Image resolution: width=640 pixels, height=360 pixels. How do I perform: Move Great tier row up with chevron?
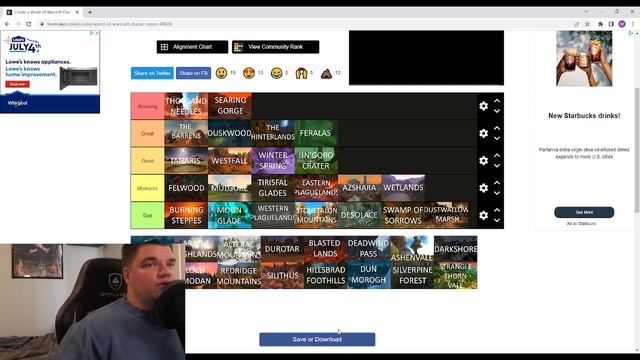coord(497,128)
